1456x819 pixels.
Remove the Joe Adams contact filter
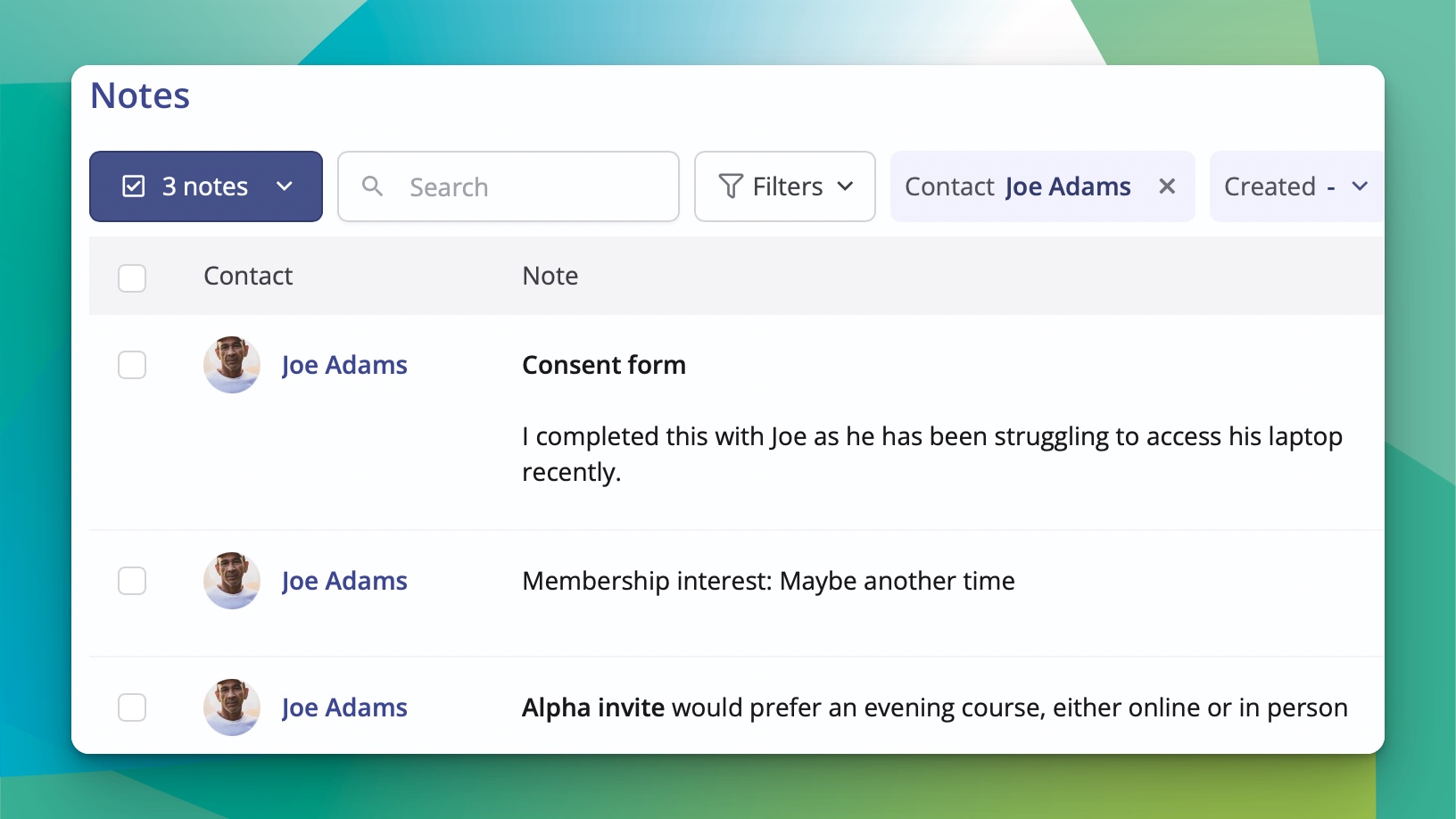(1167, 186)
